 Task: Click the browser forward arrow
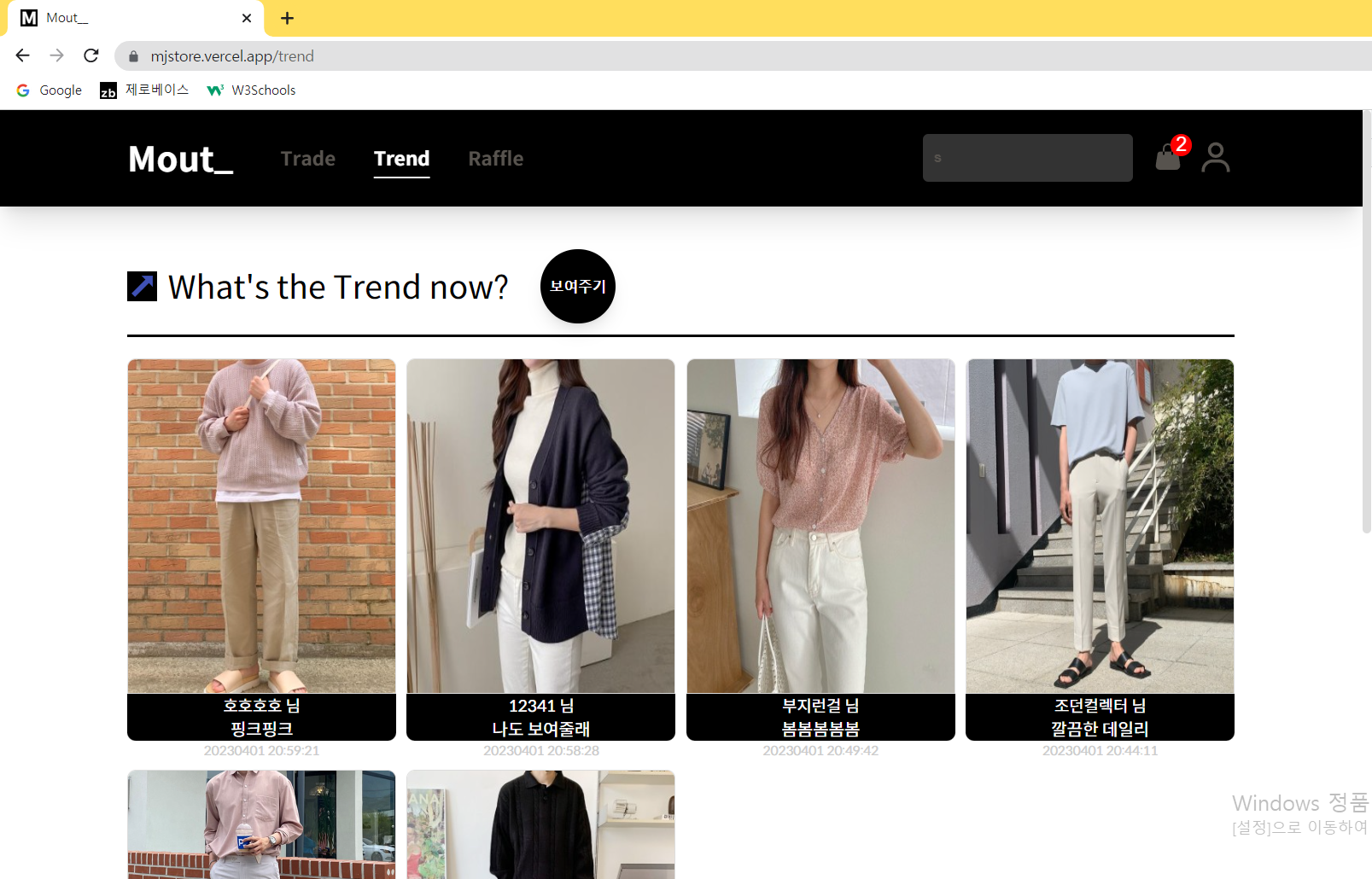57,55
